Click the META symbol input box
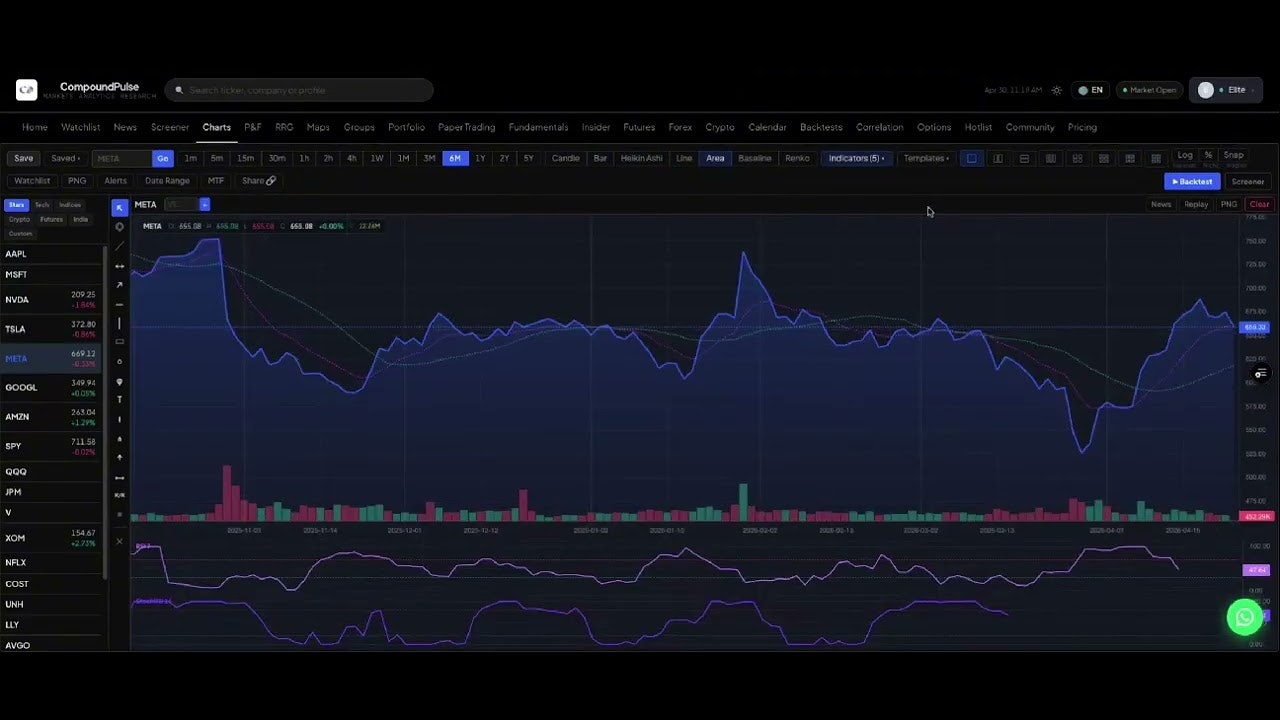 122,158
